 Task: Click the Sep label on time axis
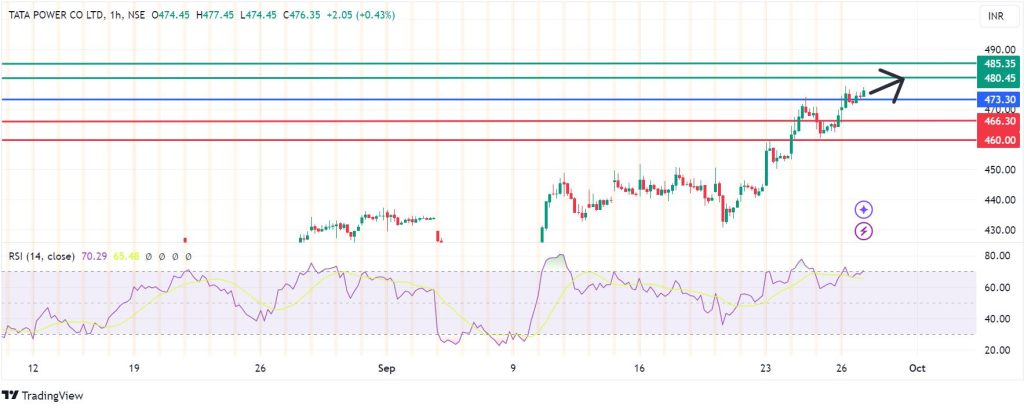[x=387, y=369]
